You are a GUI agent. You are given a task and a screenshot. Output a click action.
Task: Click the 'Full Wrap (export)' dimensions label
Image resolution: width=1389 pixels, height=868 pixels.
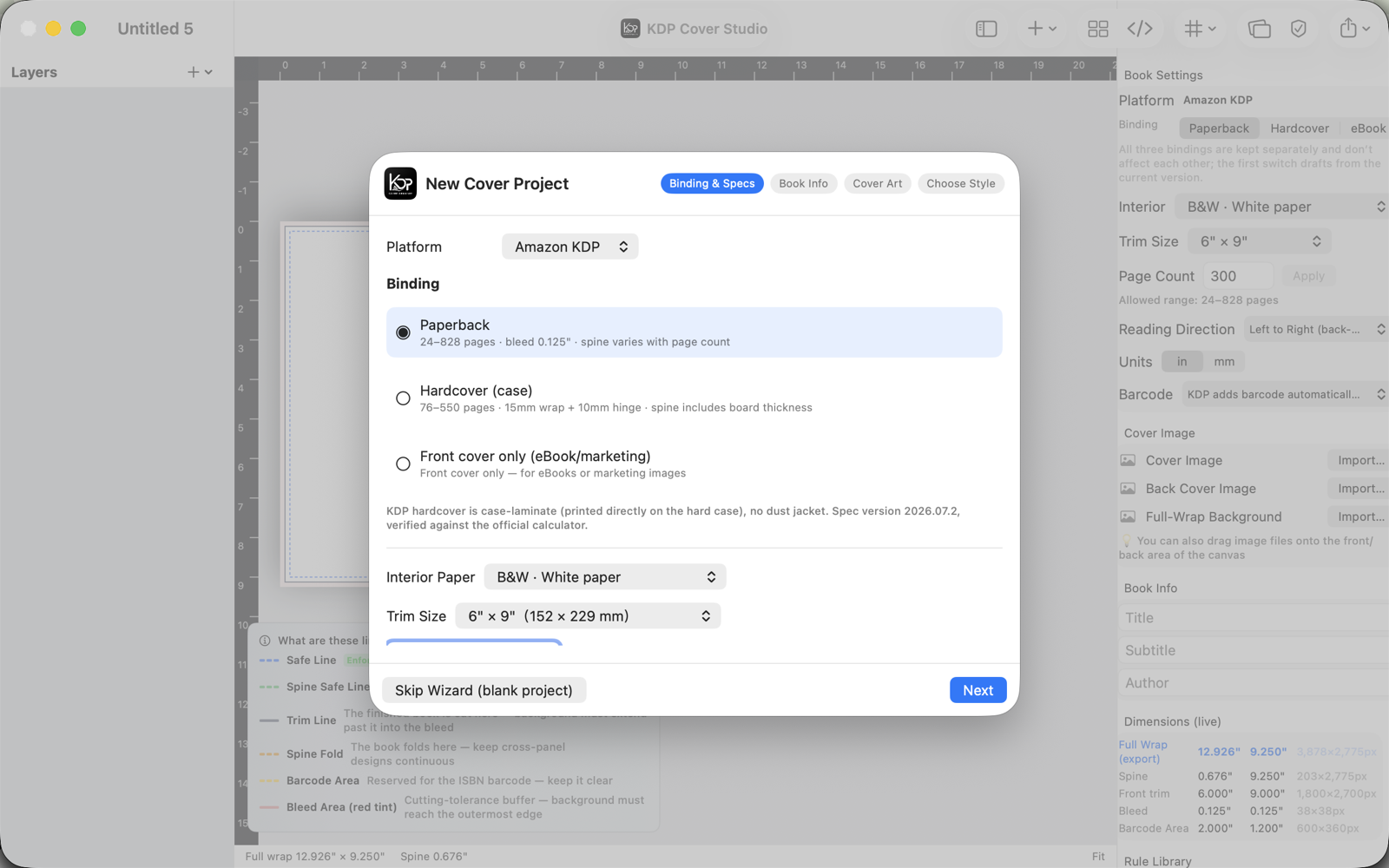click(1142, 752)
